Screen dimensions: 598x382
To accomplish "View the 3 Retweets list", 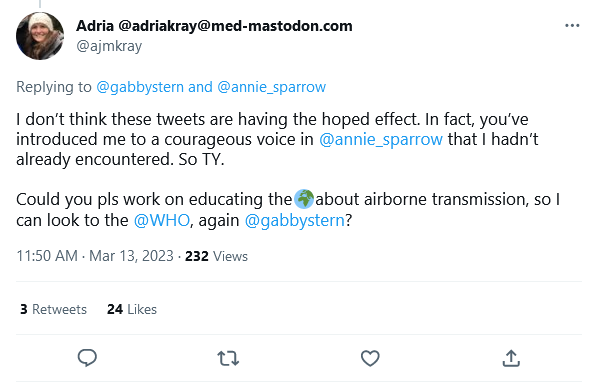I will [x=53, y=309].
